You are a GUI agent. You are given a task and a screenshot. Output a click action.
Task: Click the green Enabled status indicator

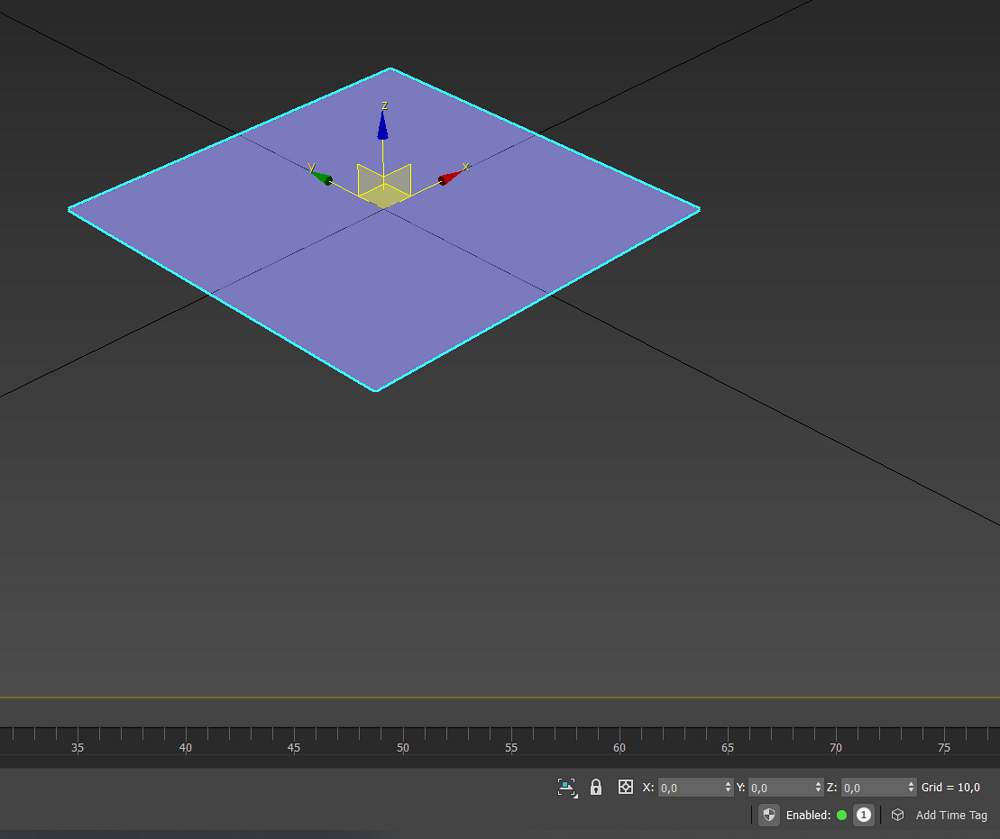[x=842, y=815]
